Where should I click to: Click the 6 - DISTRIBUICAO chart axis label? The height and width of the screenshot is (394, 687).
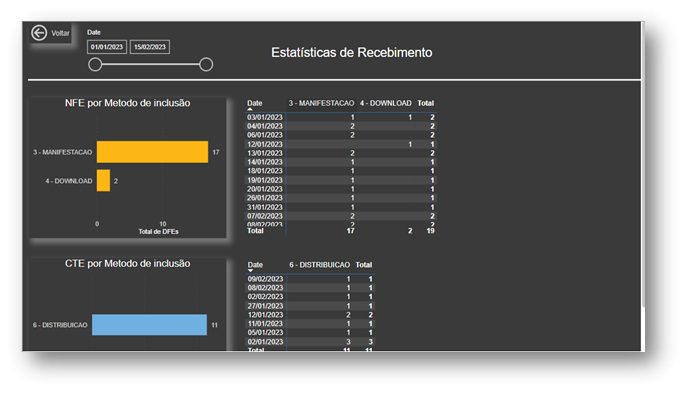coord(60,325)
